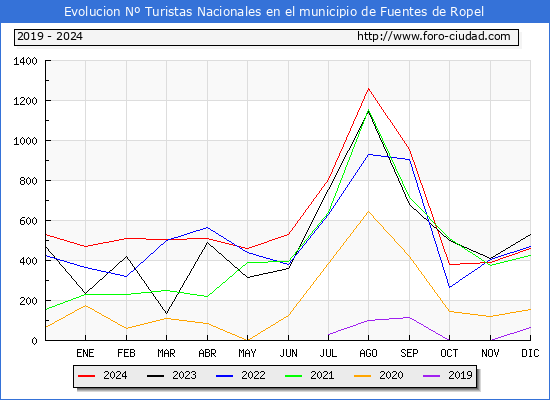The height and width of the screenshot is (400, 550).
Task: Click the chart title about Fuentes de Ropel
Action: 274,12
